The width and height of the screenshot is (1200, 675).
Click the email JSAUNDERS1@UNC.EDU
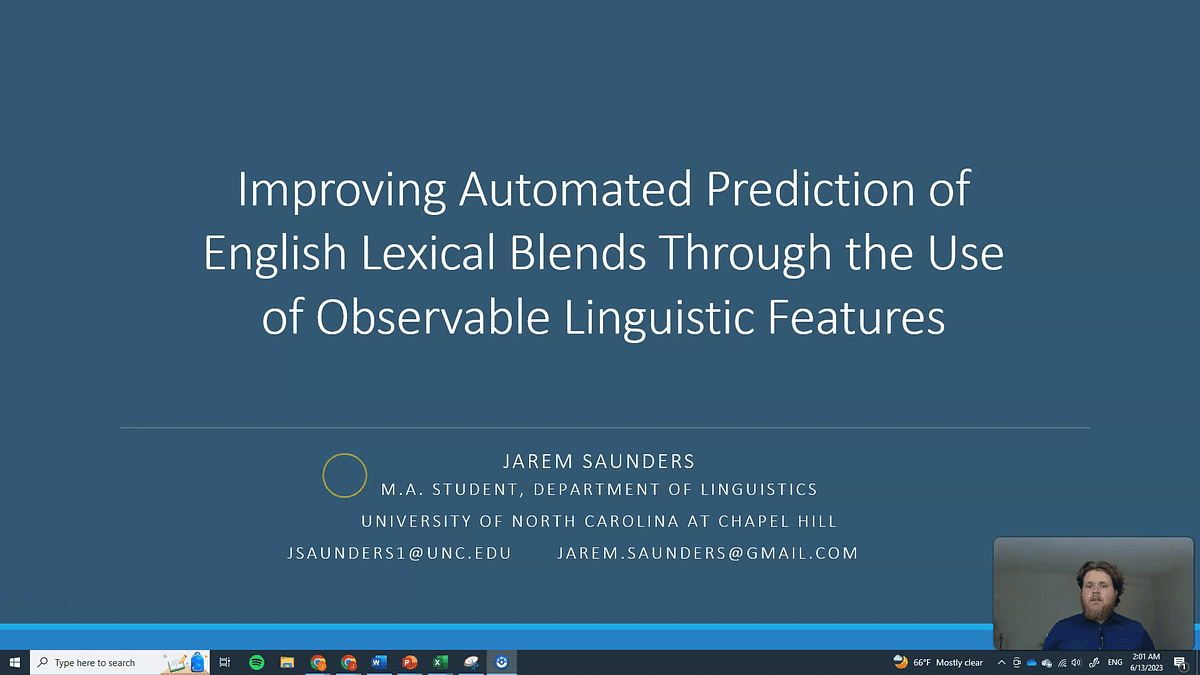[x=399, y=553]
